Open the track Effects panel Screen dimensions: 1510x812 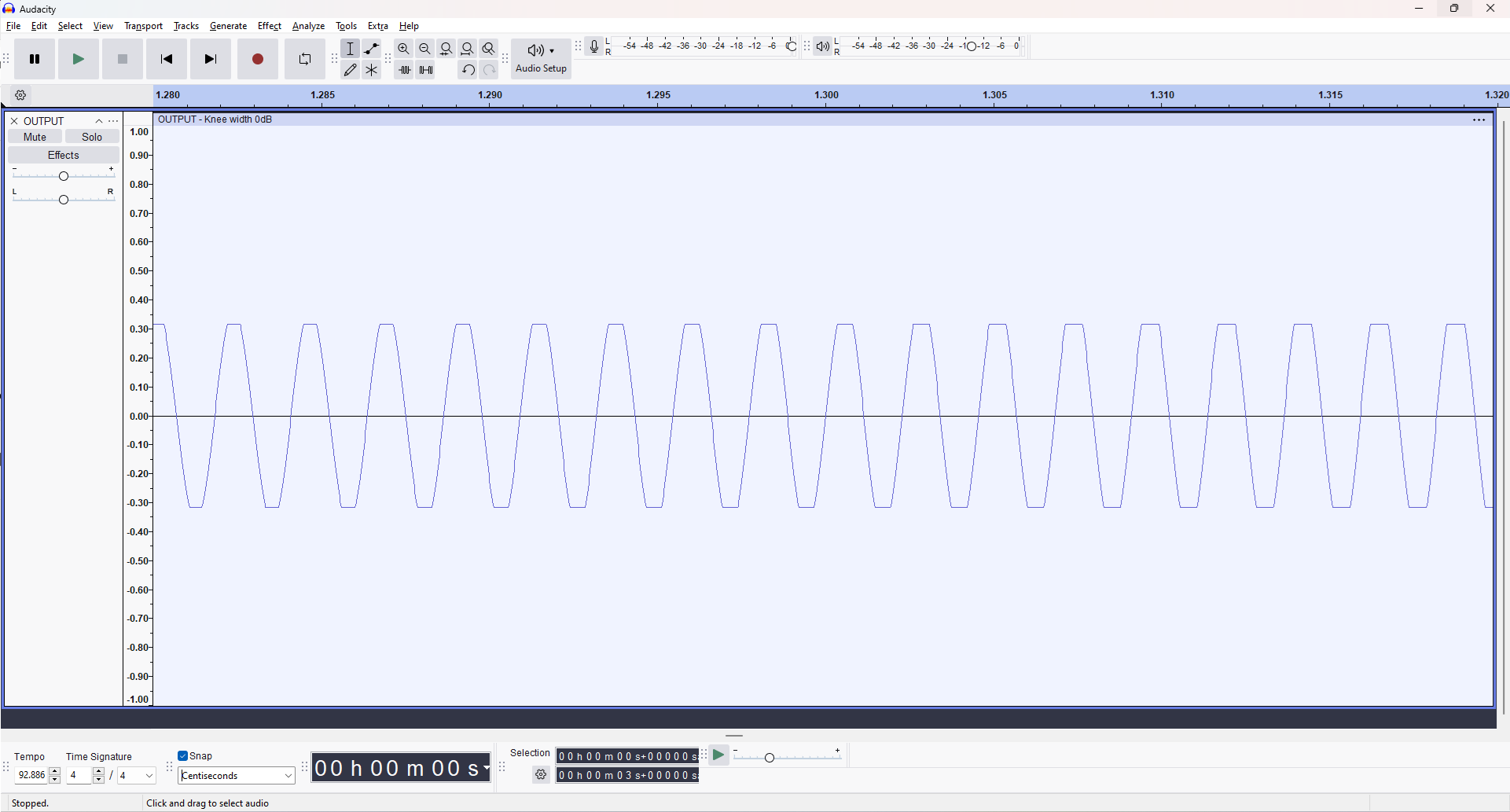[63, 154]
